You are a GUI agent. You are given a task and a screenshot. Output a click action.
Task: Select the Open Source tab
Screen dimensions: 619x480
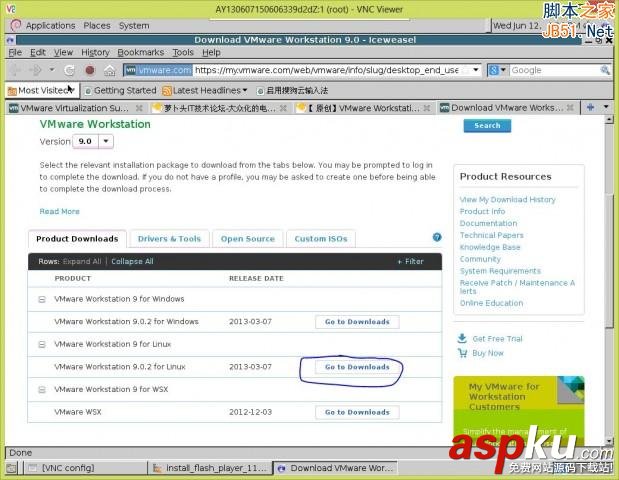(x=248, y=239)
